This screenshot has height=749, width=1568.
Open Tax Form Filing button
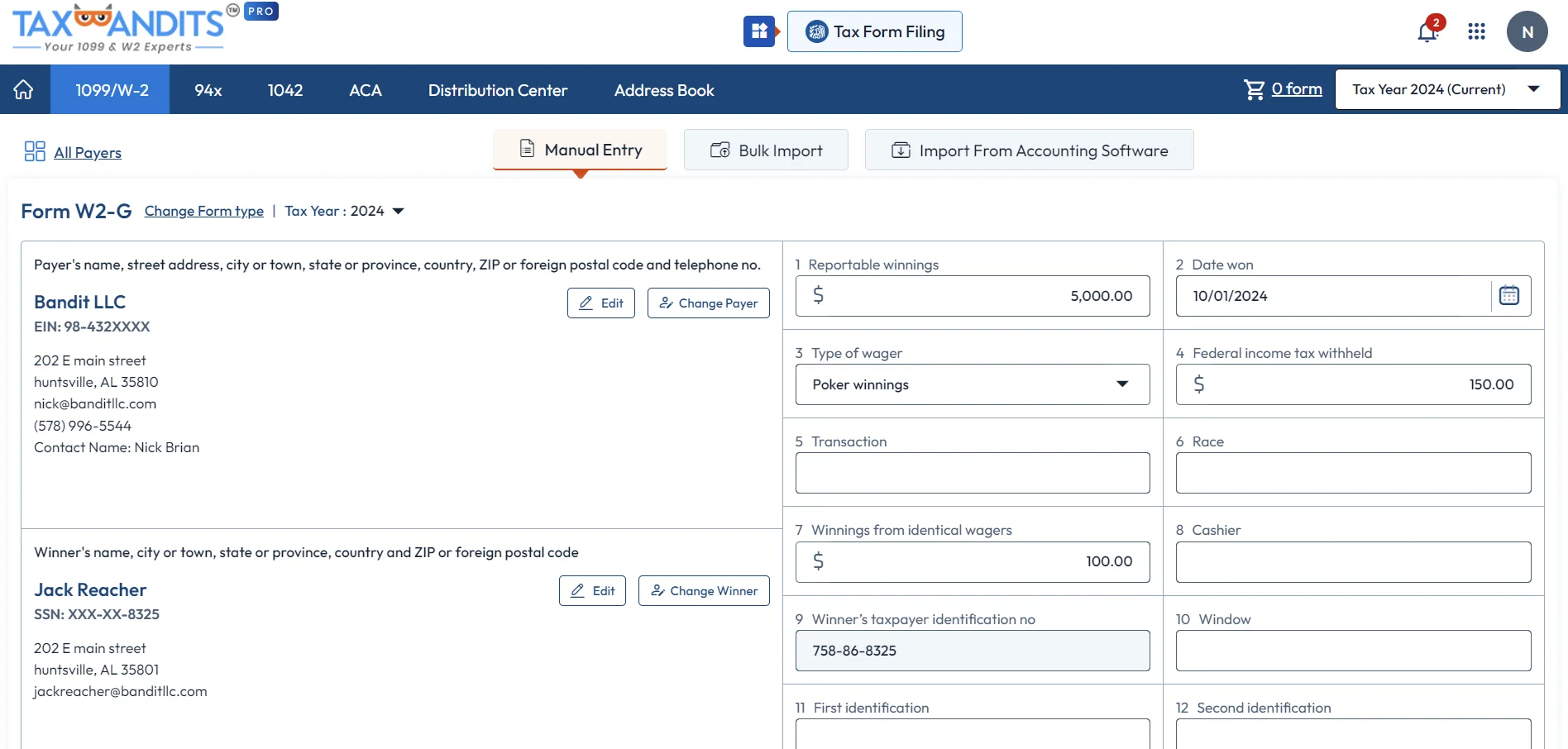[874, 31]
